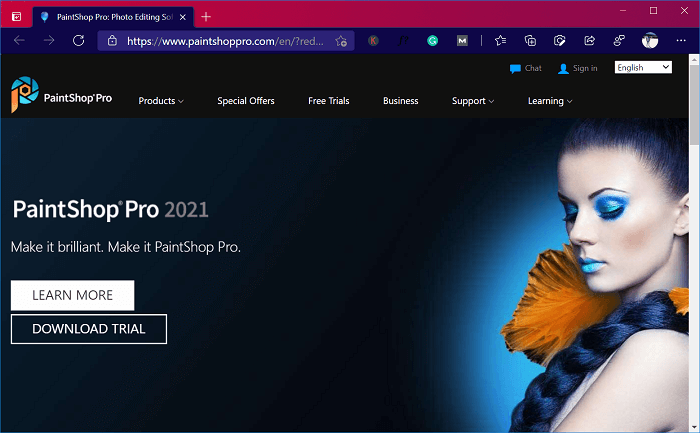The height and width of the screenshot is (433, 700).
Task: Open the Business page
Action: coord(400,101)
